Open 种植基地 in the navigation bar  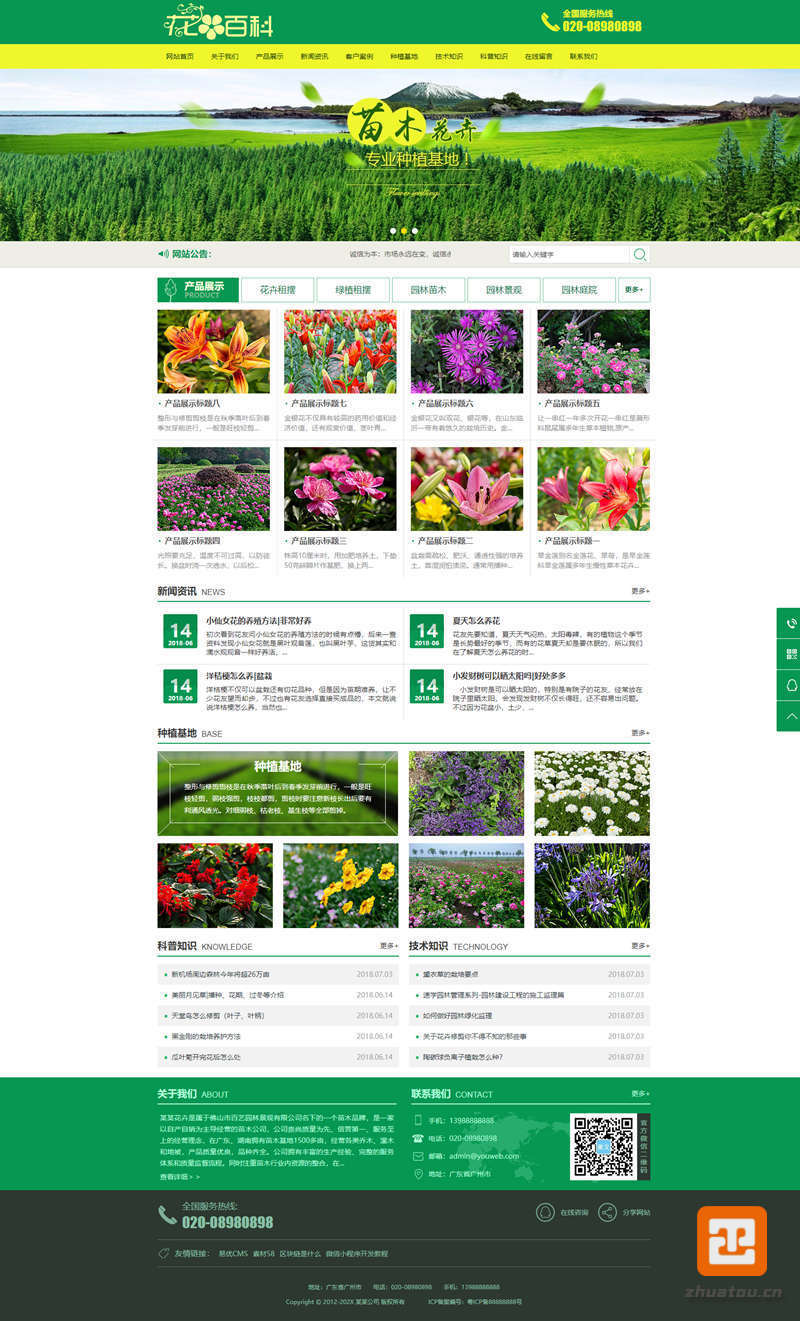coord(404,57)
